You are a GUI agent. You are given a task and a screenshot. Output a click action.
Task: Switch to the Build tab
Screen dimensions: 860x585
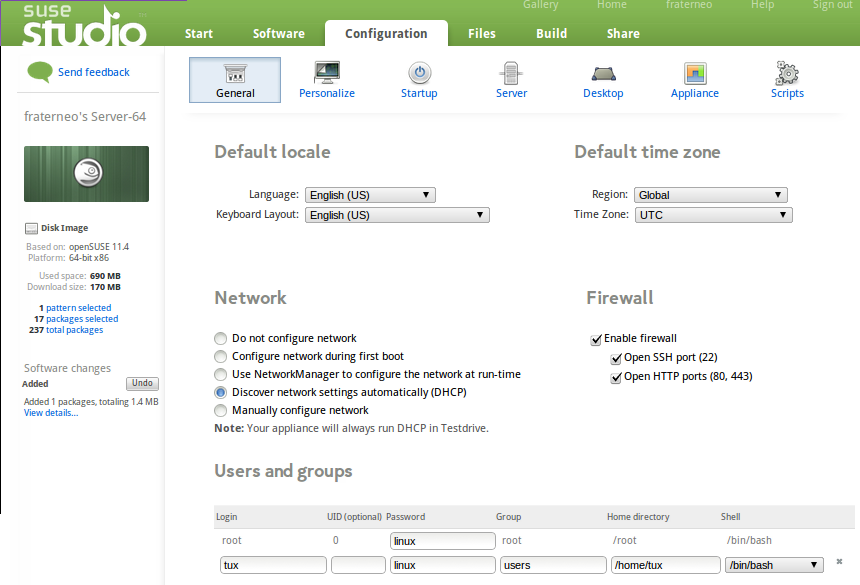coord(551,33)
